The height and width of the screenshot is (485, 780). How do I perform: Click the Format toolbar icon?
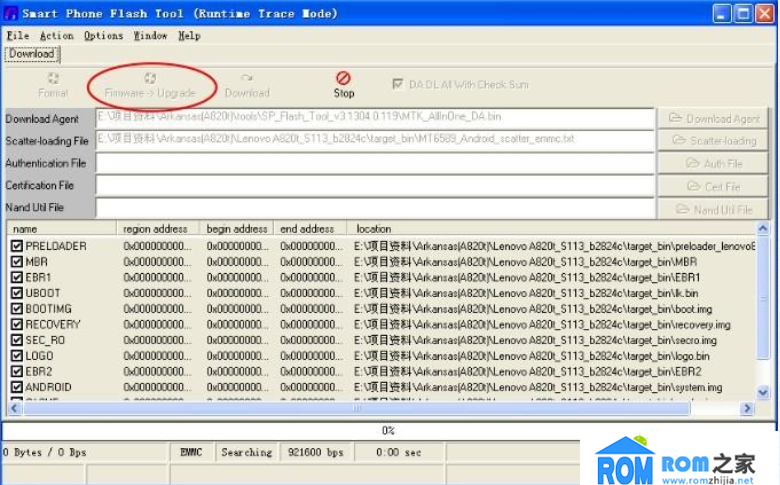click(53, 78)
